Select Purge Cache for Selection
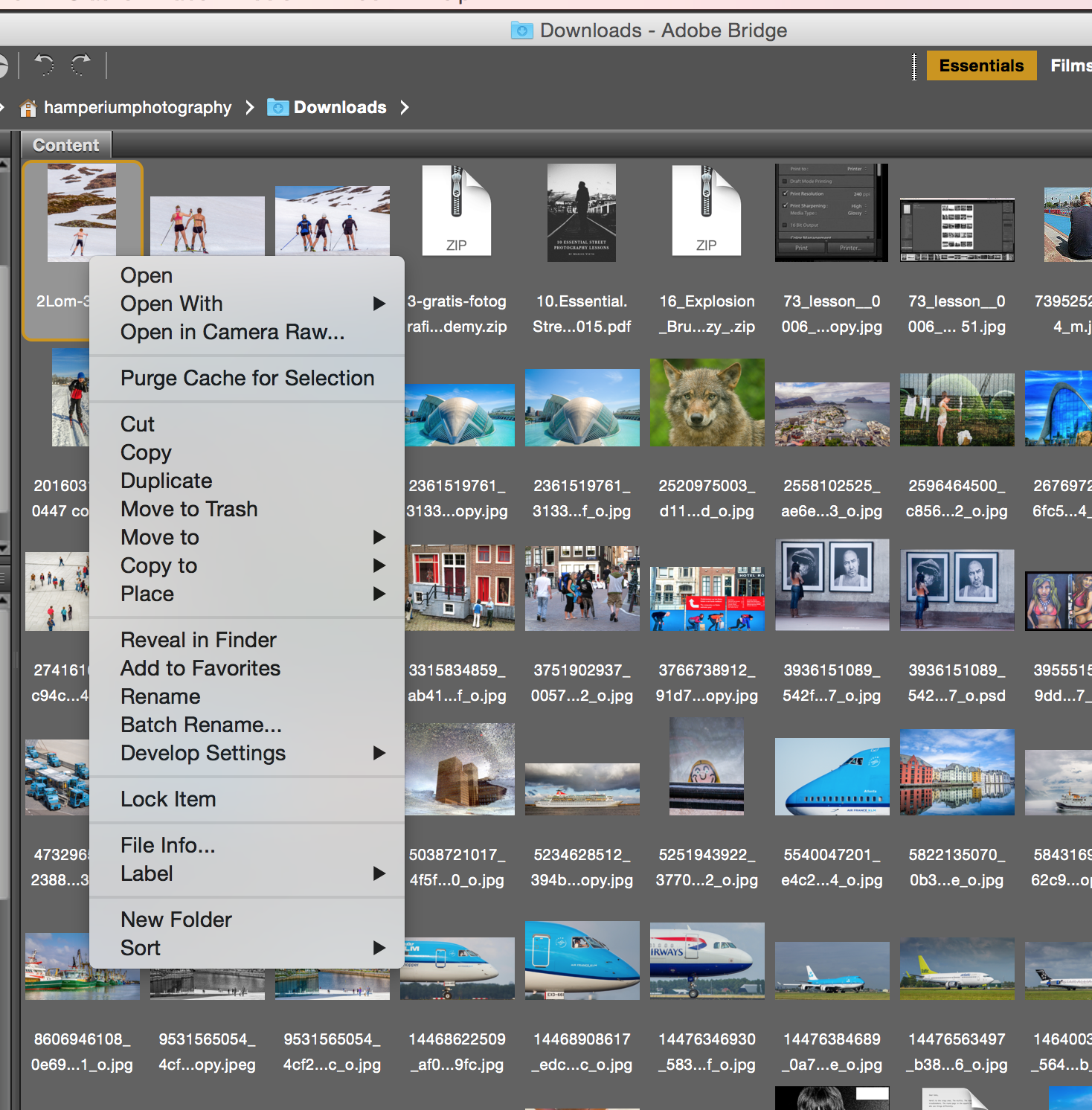This screenshot has height=1110, width=1092. tap(246, 378)
